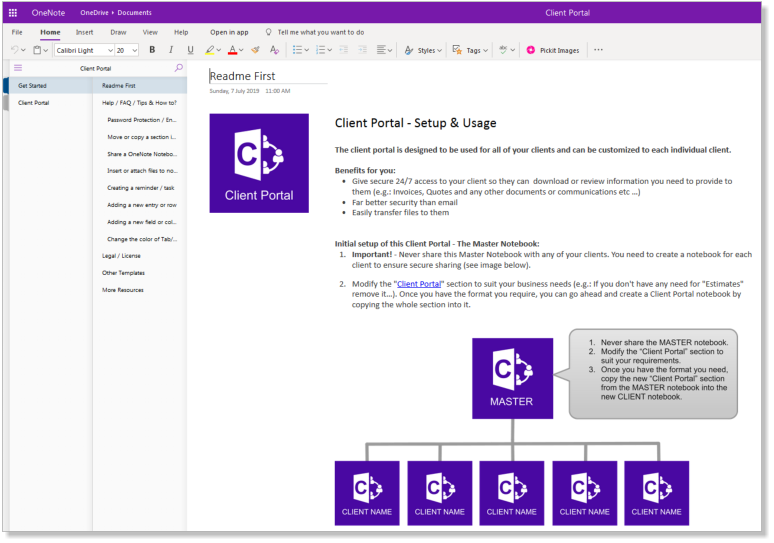Click the Format Painter icon
Screen dimensions: 774x543
point(255,50)
